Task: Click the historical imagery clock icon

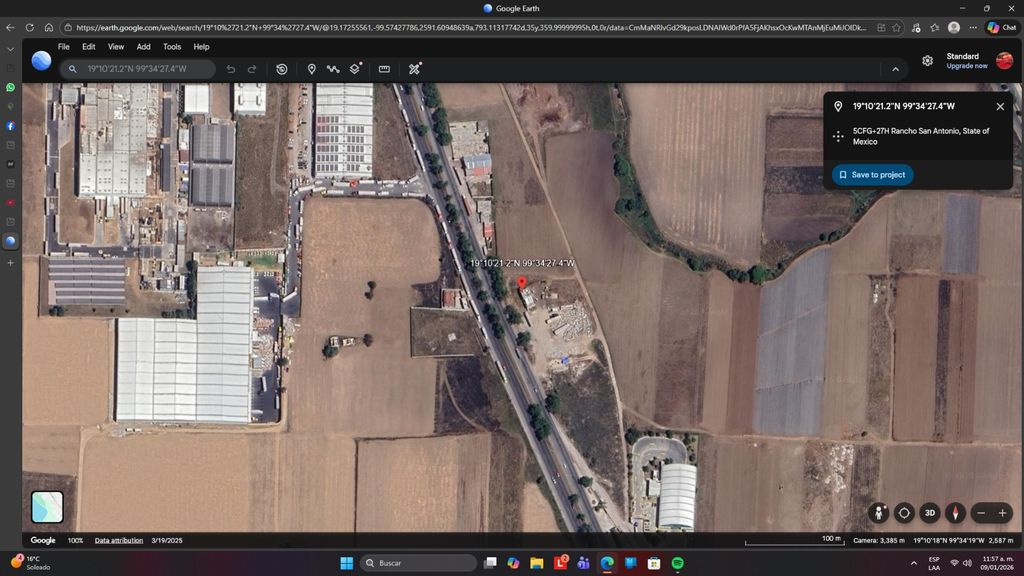Action: [x=282, y=69]
